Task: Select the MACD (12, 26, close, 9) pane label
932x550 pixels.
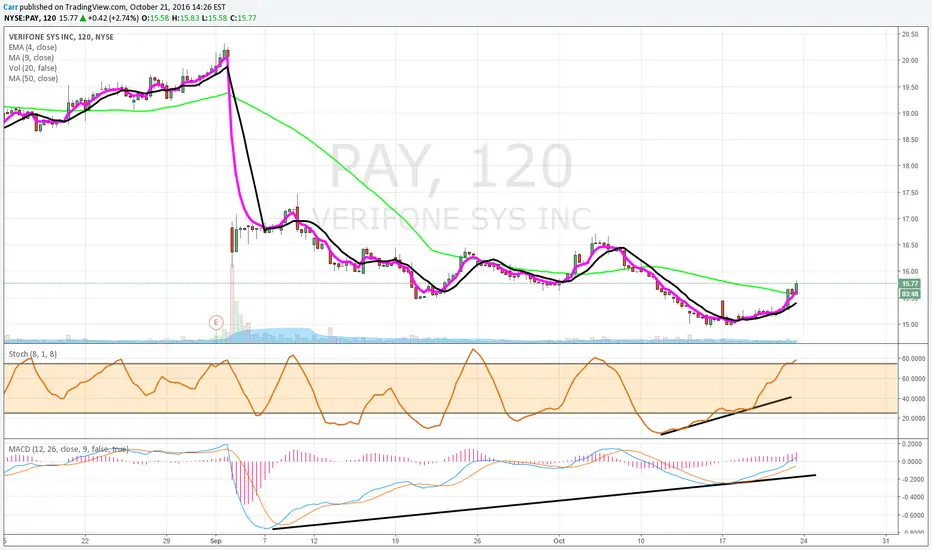Action: (x=68, y=449)
